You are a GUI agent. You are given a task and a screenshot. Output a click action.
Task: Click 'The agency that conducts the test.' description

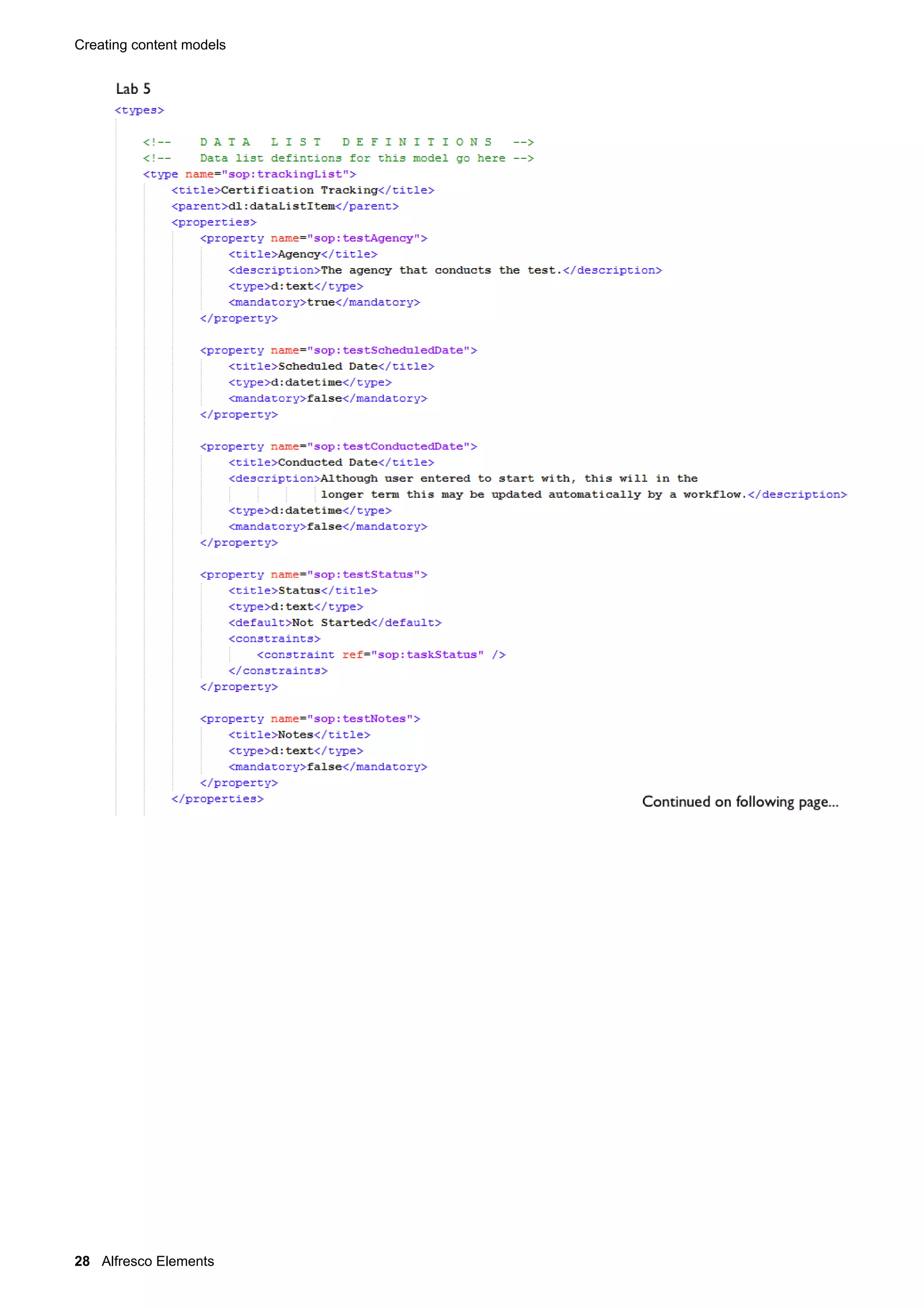tap(445, 270)
